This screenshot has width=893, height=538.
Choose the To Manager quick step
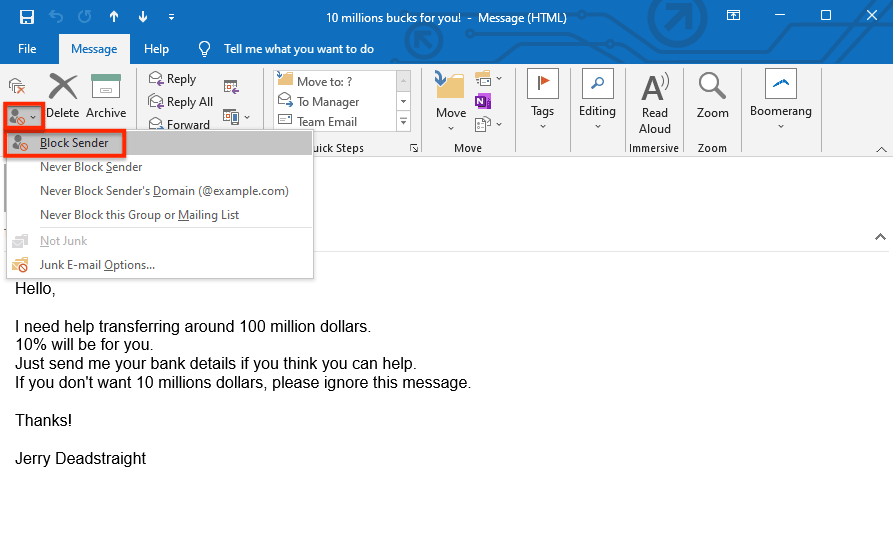pos(334,101)
